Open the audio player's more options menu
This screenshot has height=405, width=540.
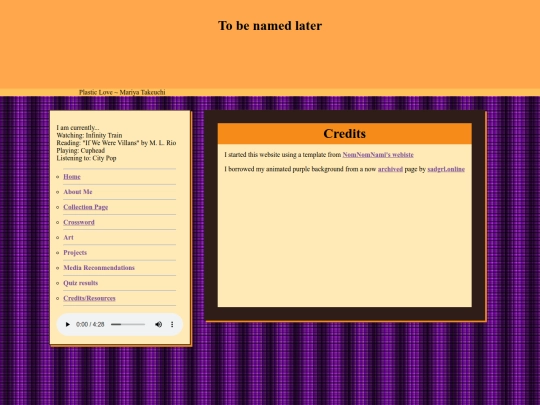(x=172, y=324)
